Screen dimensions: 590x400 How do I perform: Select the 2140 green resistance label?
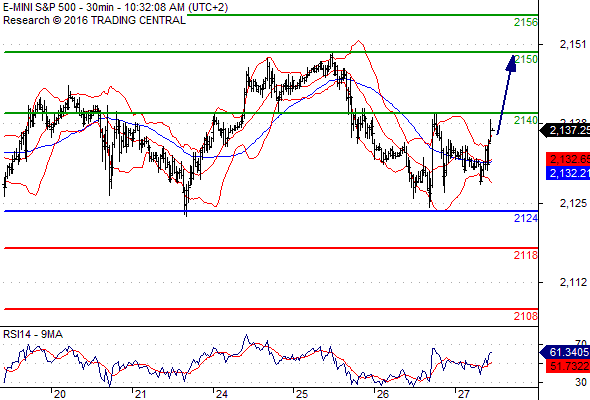click(x=526, y=120)
